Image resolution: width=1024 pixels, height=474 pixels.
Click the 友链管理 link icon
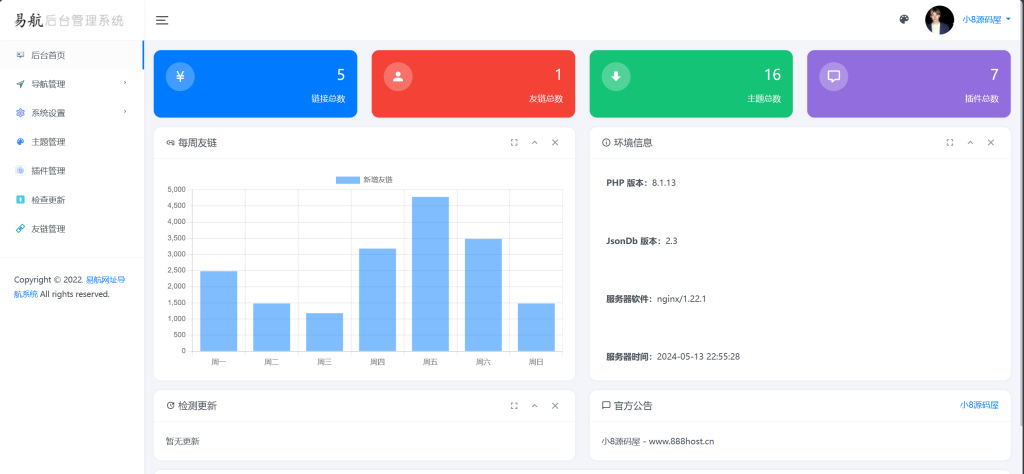point(20,229)
